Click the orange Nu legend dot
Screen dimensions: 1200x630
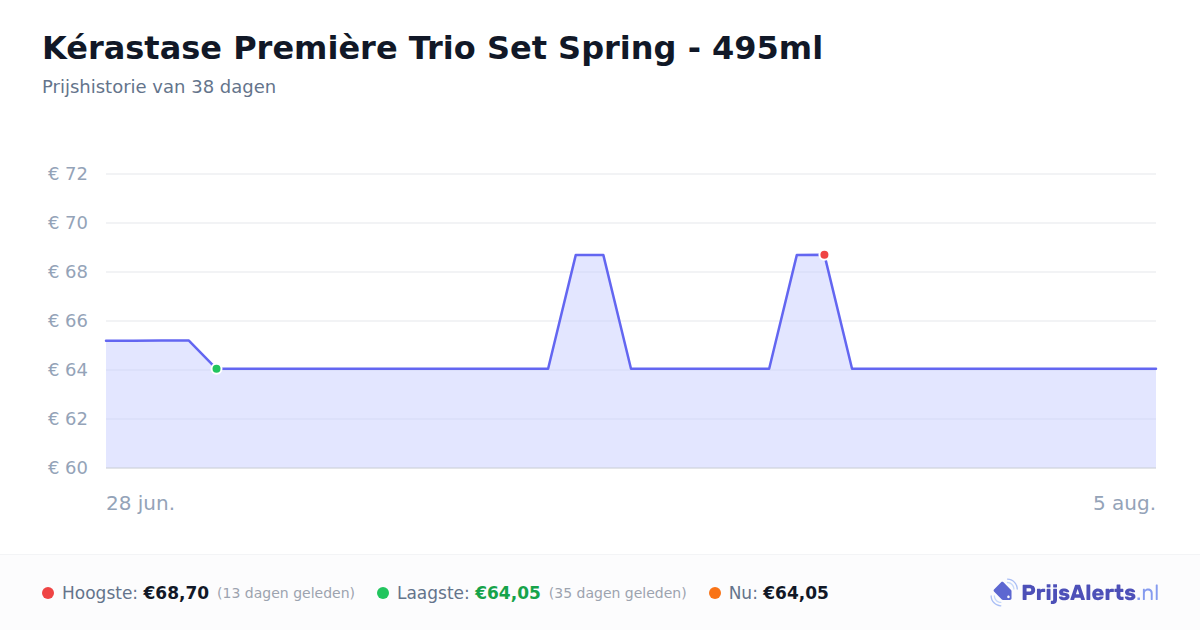pos(715,593)
